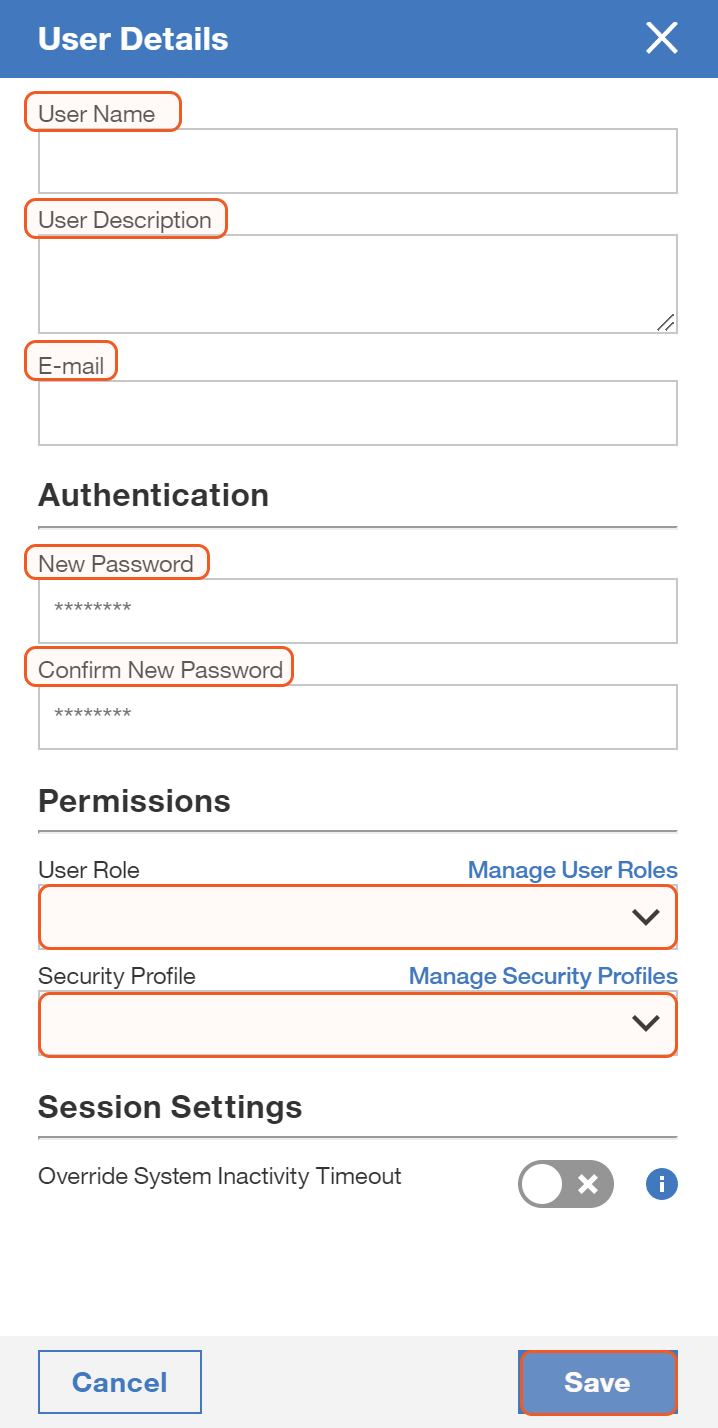Focus the User Name text field

pyautogui.click(x=357, y=161)
